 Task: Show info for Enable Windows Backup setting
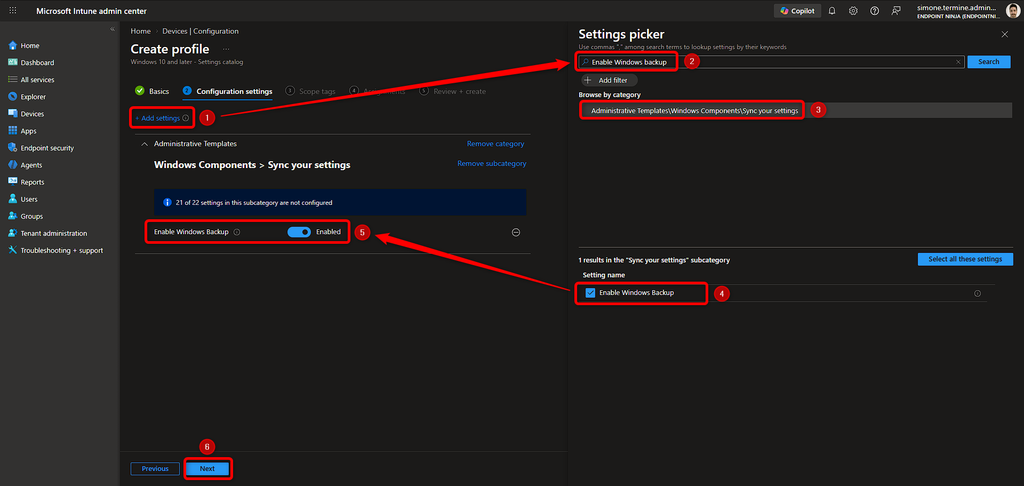[236, 232]
